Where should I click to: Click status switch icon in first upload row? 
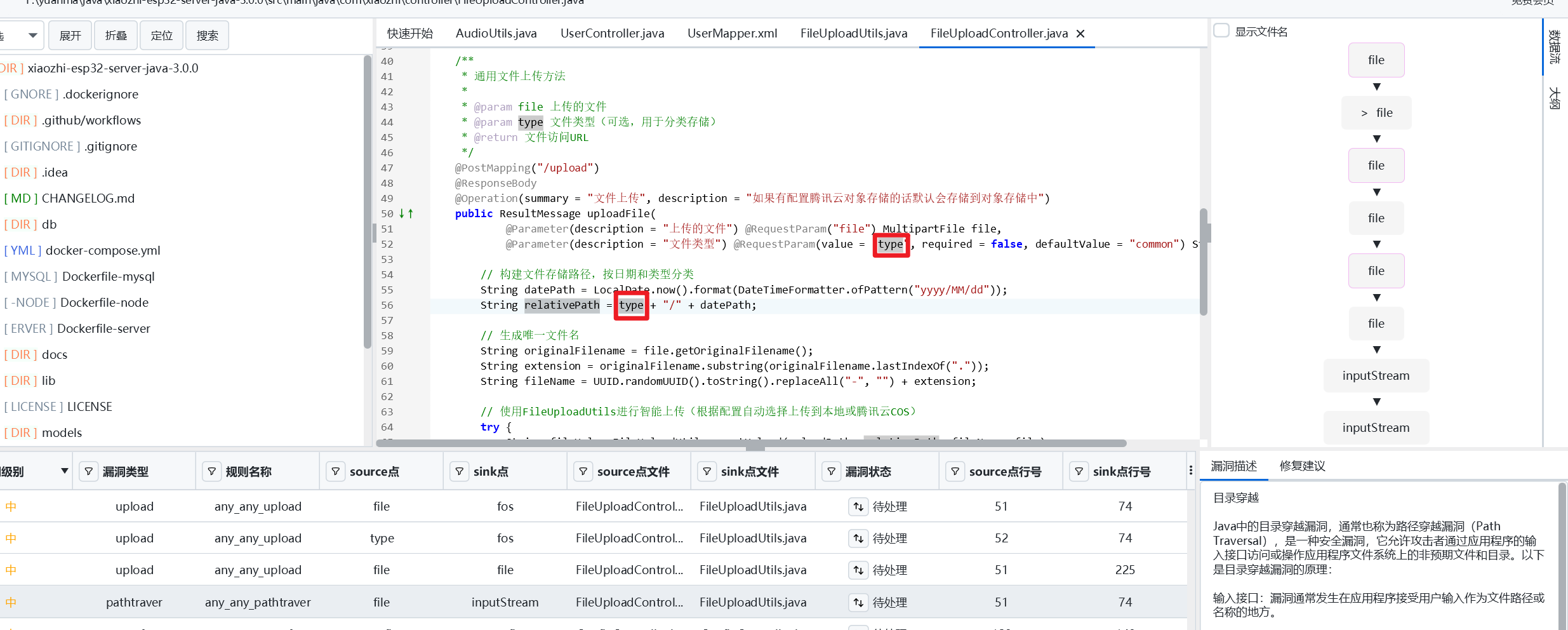coord(858,507)
